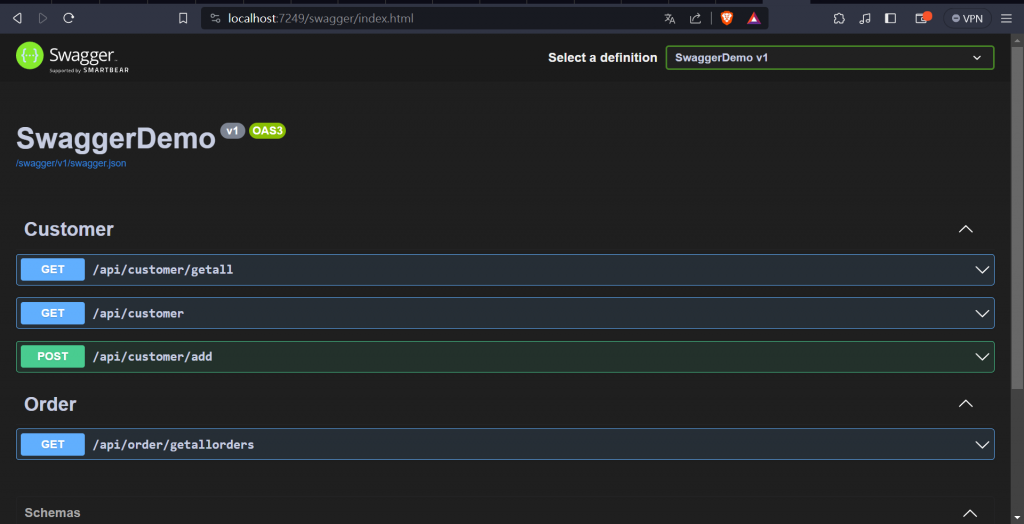
Task: Bookmark this page with the bookmark icon
Action: coord(184,18)
